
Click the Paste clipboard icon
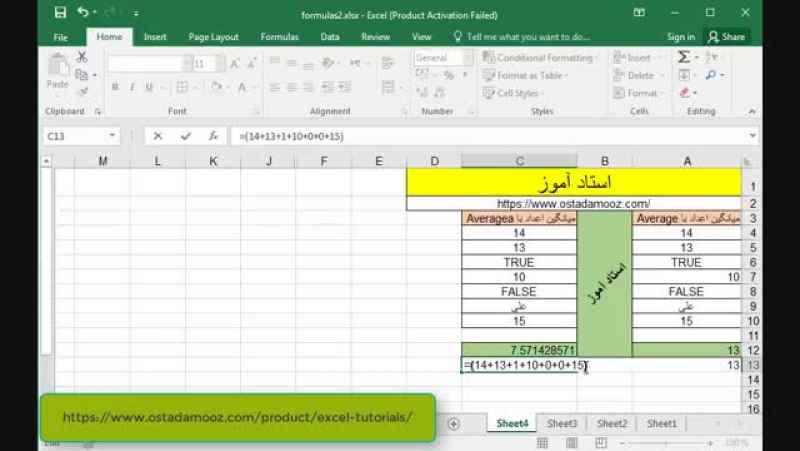[58, 65]
